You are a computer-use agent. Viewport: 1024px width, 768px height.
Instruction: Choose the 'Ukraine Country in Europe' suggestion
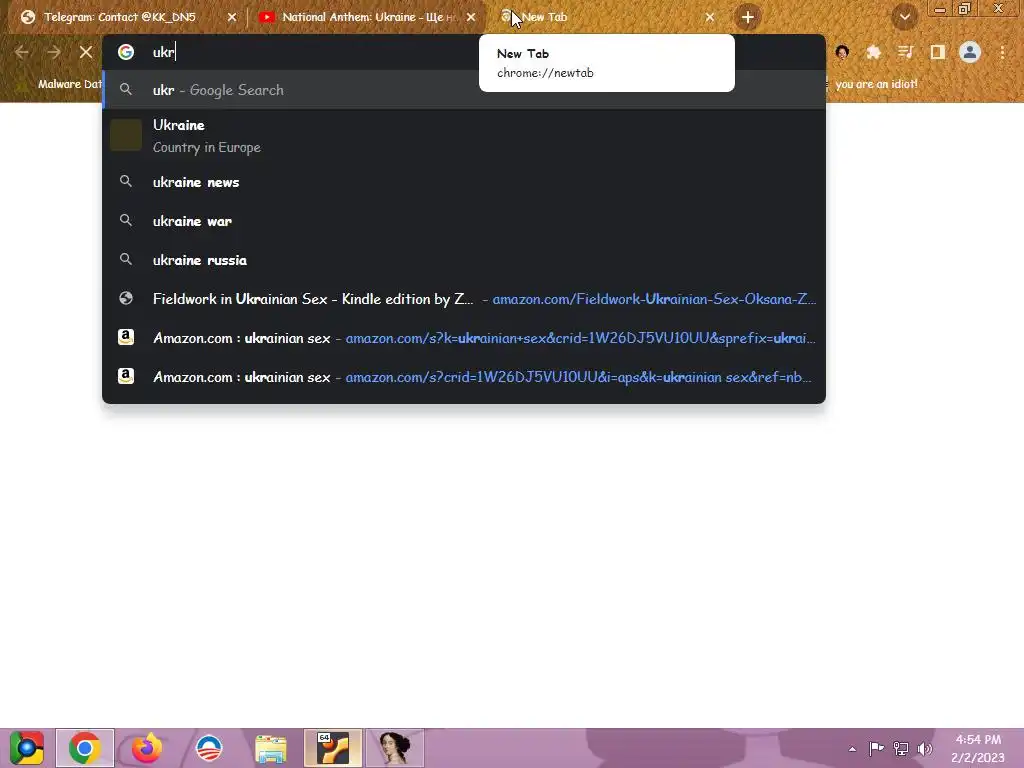click(464, 136)
